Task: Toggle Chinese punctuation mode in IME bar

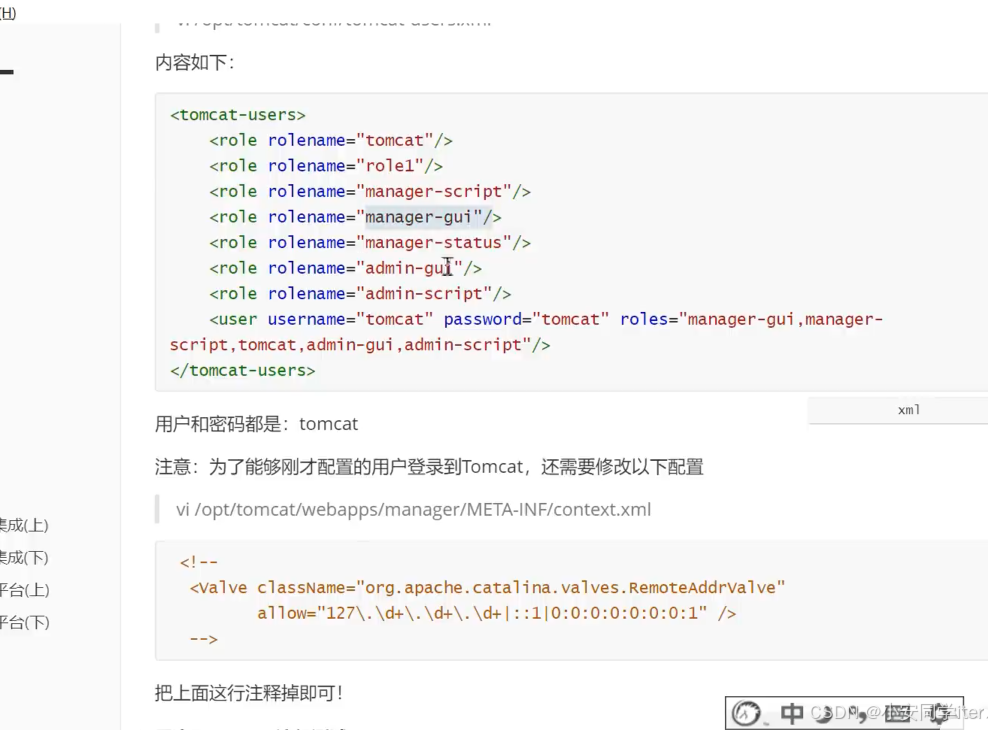Action: coord(859,714)
